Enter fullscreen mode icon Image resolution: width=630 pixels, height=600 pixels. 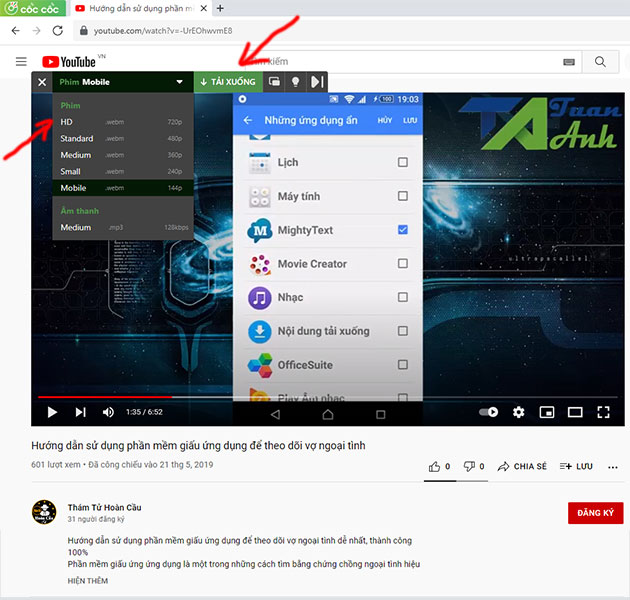(603, 412)
